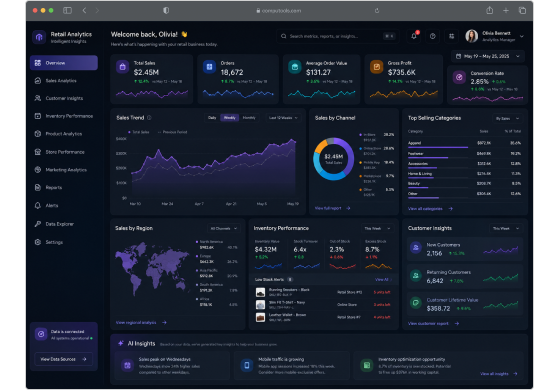
Task: Toggle the browser sidebar icon
Action: [67, 10]
